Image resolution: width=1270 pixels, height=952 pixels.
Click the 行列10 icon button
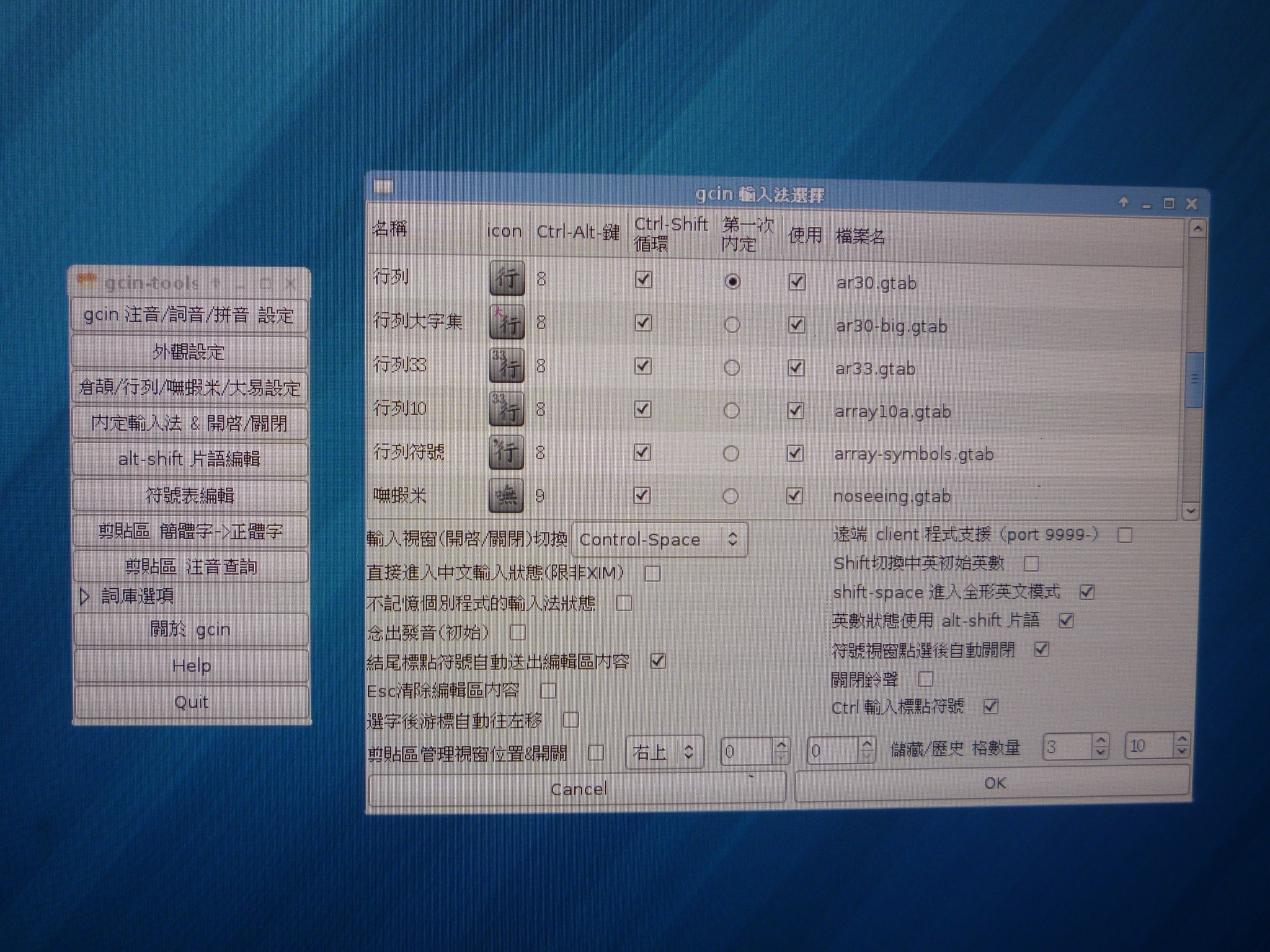pyautogui.click(x=507, y=408)
